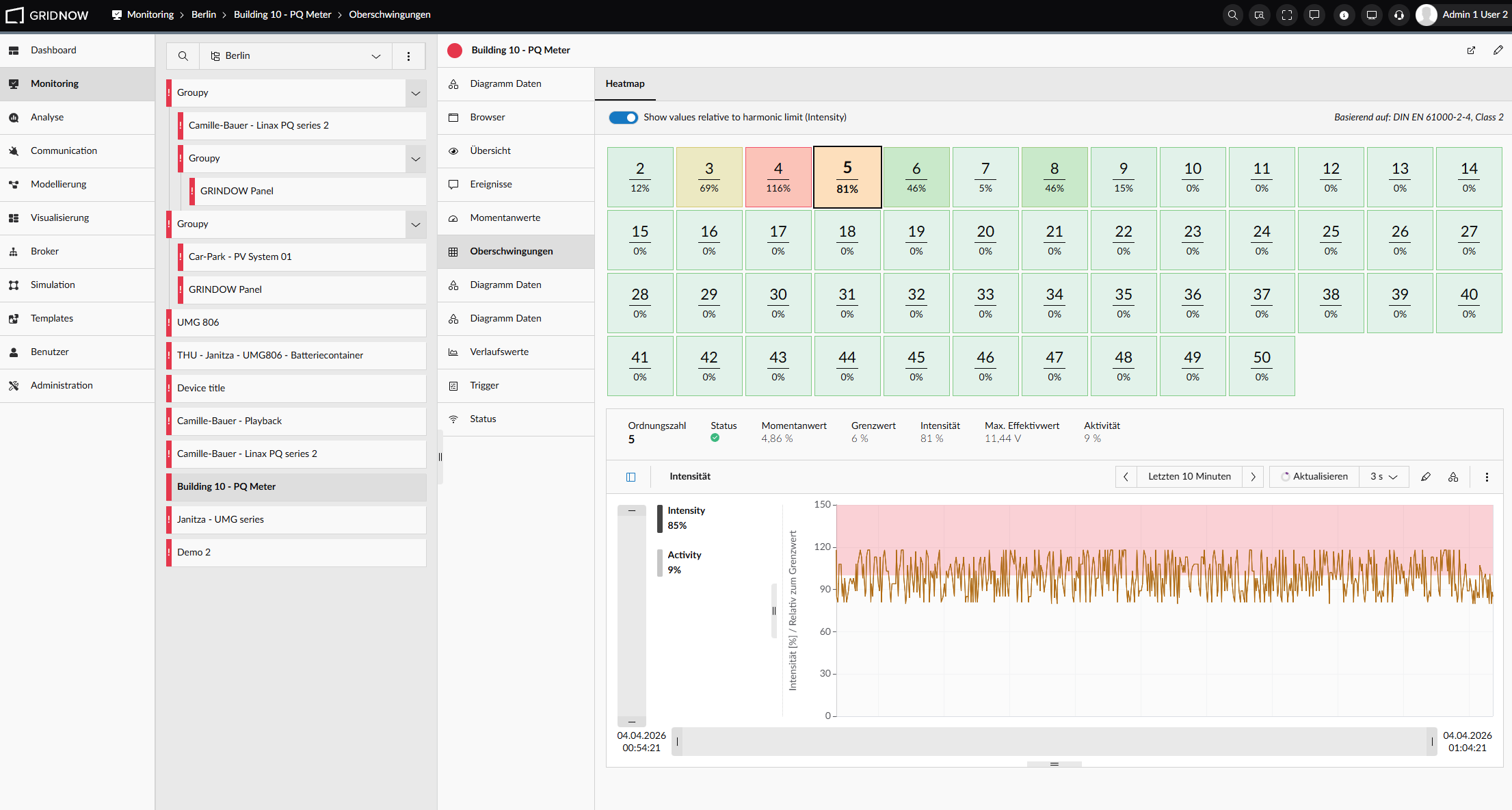Viewport: 1512px width, 810px height.
Task: Select harmonic order 4 heatmap cell
Action: click(778, 177)
